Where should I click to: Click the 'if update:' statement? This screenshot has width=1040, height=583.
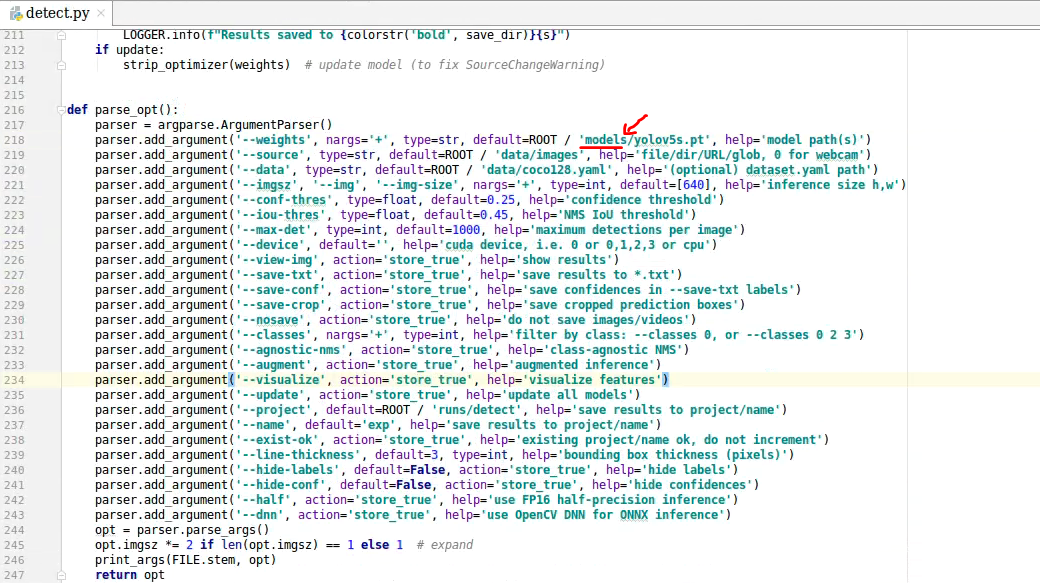coord(129,50)
